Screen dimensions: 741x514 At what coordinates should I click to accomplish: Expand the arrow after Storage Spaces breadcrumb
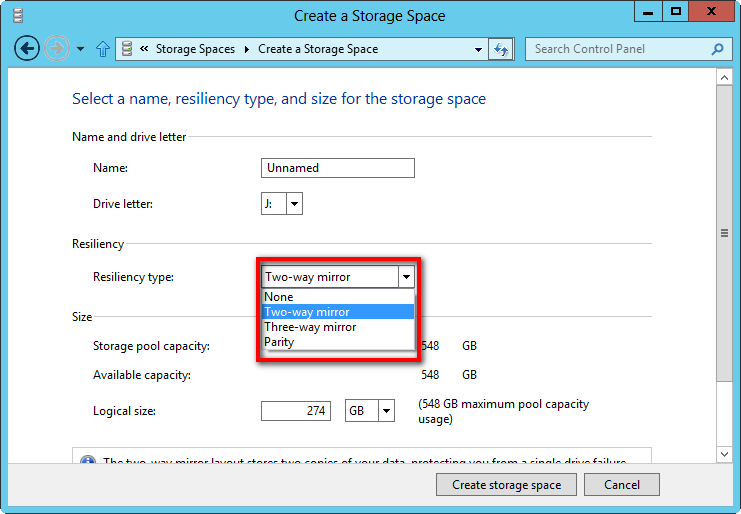click(x=247, y=49)
